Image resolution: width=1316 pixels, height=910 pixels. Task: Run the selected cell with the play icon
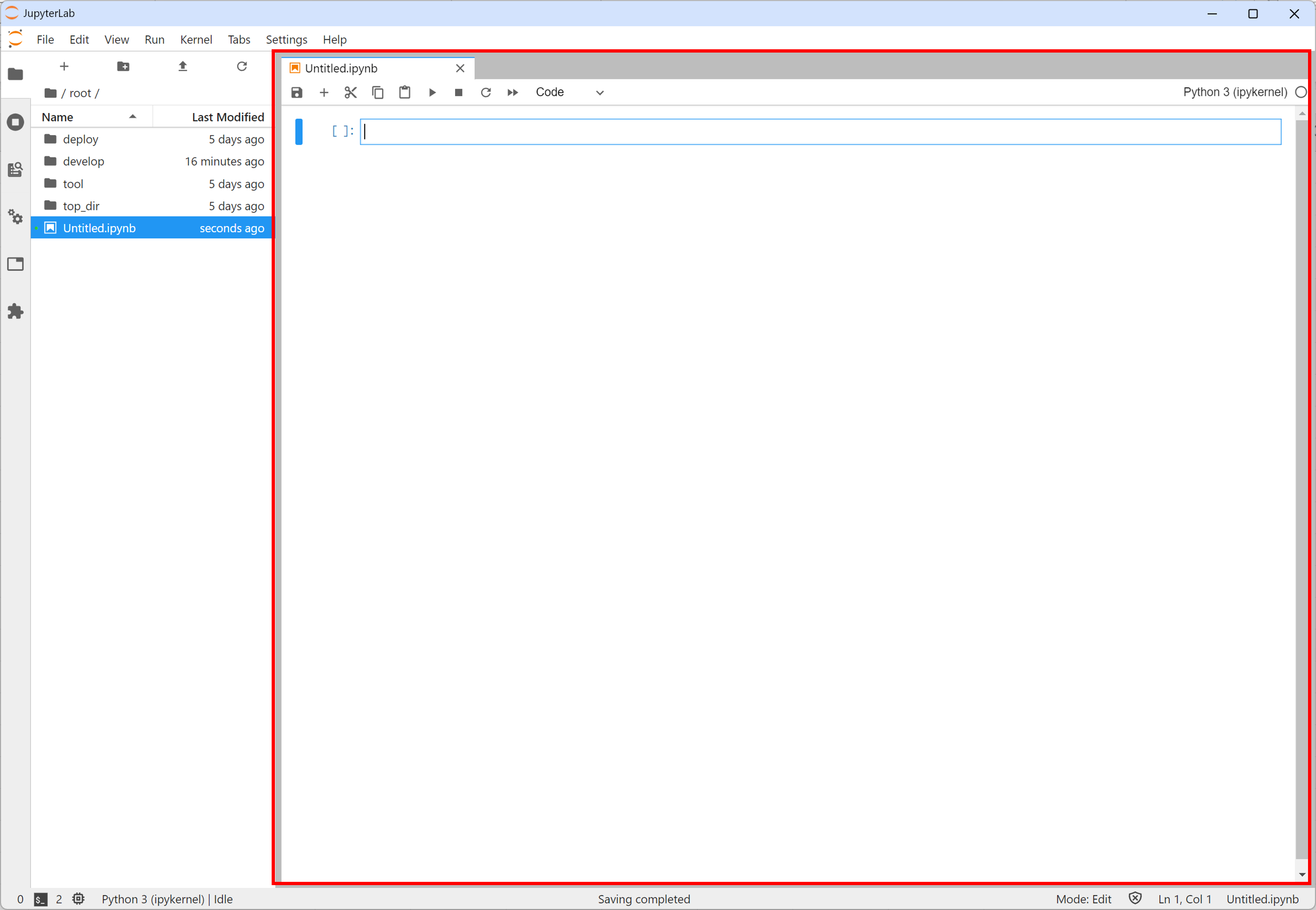point(432,92)
